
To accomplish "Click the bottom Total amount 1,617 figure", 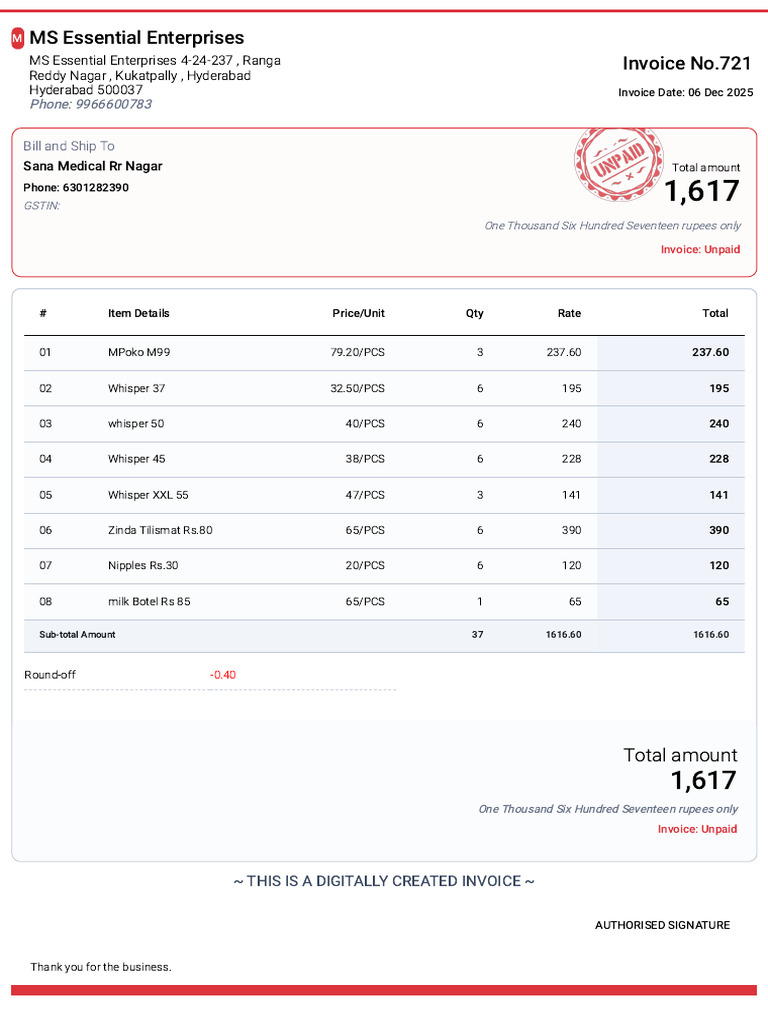I will pos(703,780).
